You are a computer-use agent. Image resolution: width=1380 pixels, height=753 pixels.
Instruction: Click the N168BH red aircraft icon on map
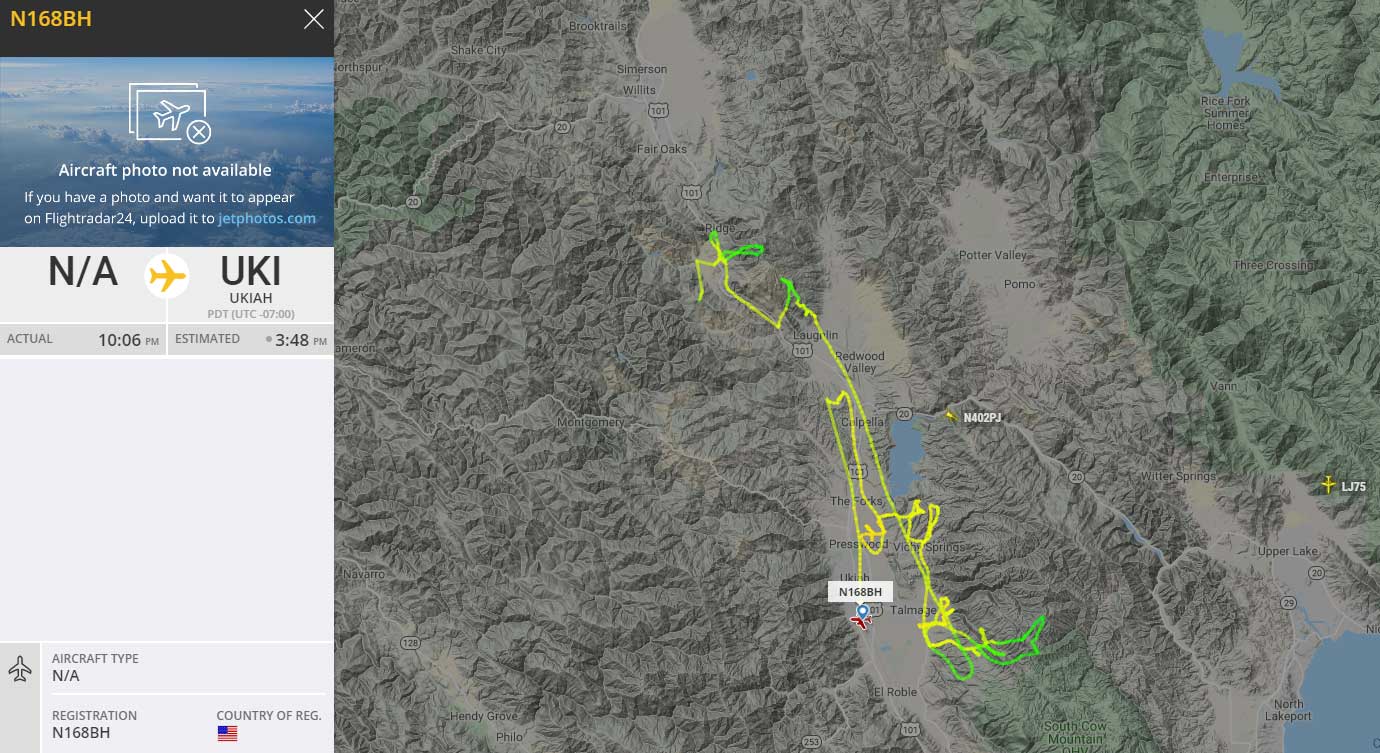pyautogui.click(x=859, y=622)
